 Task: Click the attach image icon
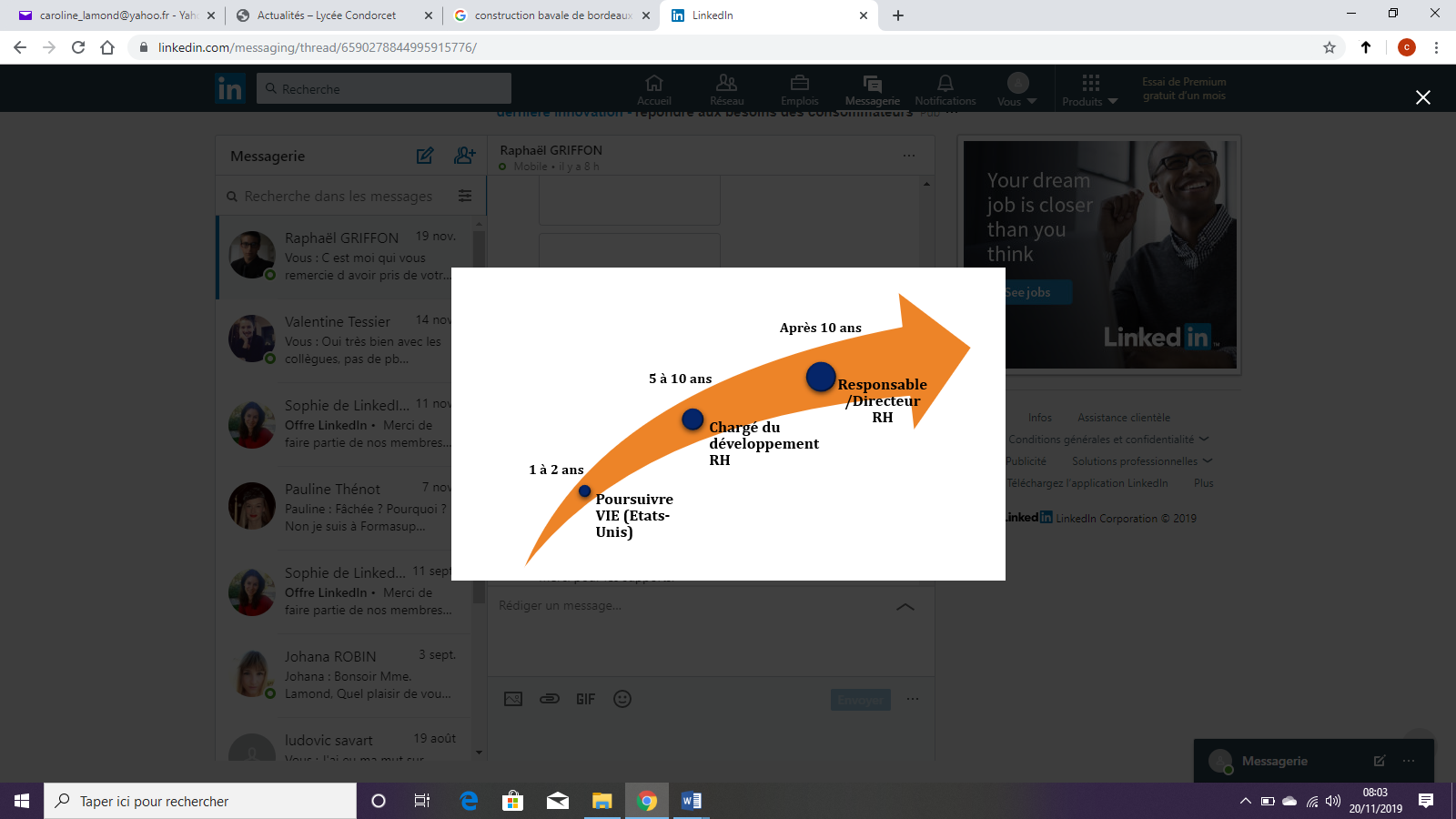pos(513,699)
